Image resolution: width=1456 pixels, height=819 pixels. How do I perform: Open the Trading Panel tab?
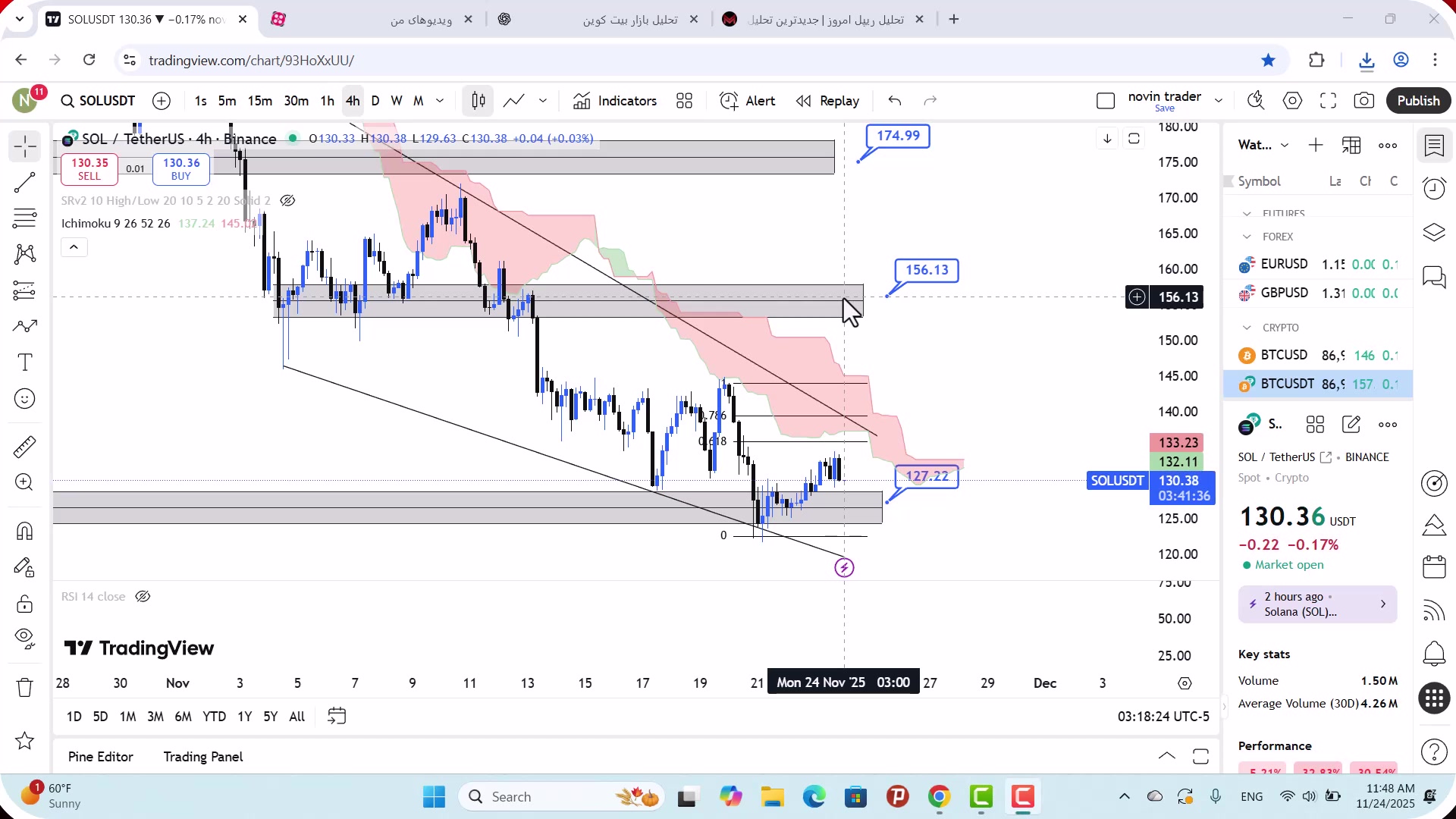tap(203, 757)
